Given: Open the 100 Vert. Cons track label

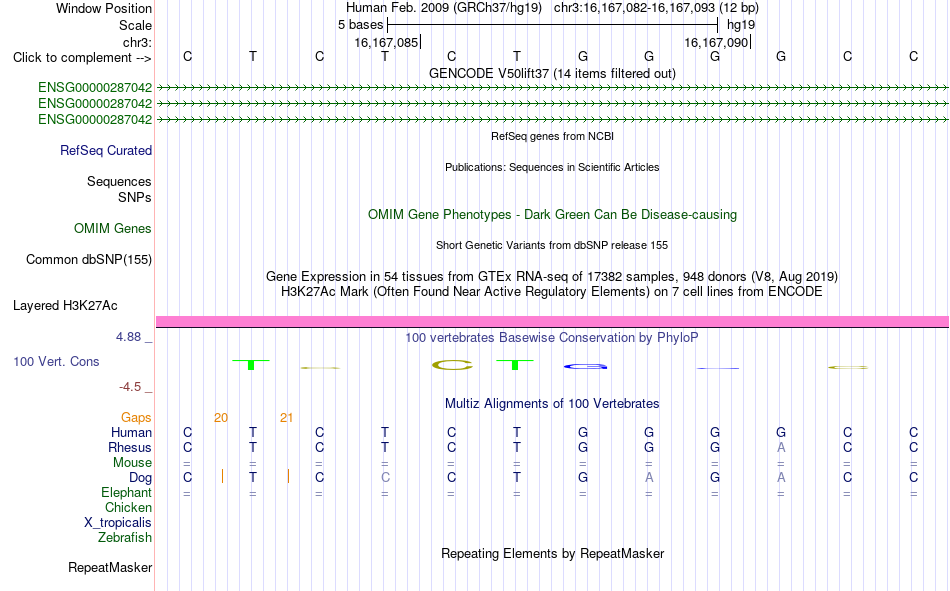Looking at the screenshot, I should (x=56, y=362).
